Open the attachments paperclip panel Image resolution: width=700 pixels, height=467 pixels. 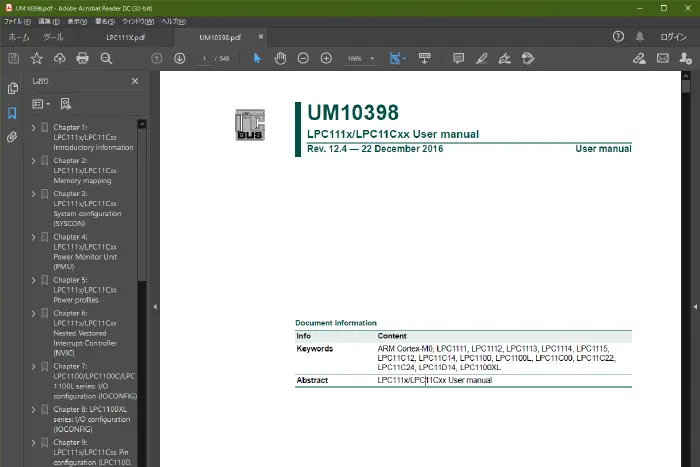click(12, 137)
